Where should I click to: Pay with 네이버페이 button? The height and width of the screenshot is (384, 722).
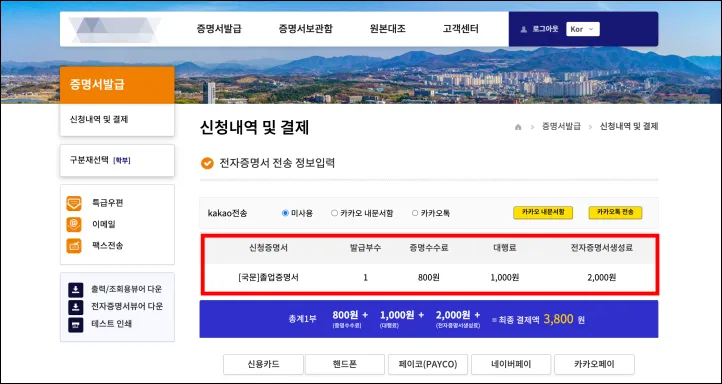[511, 364]
